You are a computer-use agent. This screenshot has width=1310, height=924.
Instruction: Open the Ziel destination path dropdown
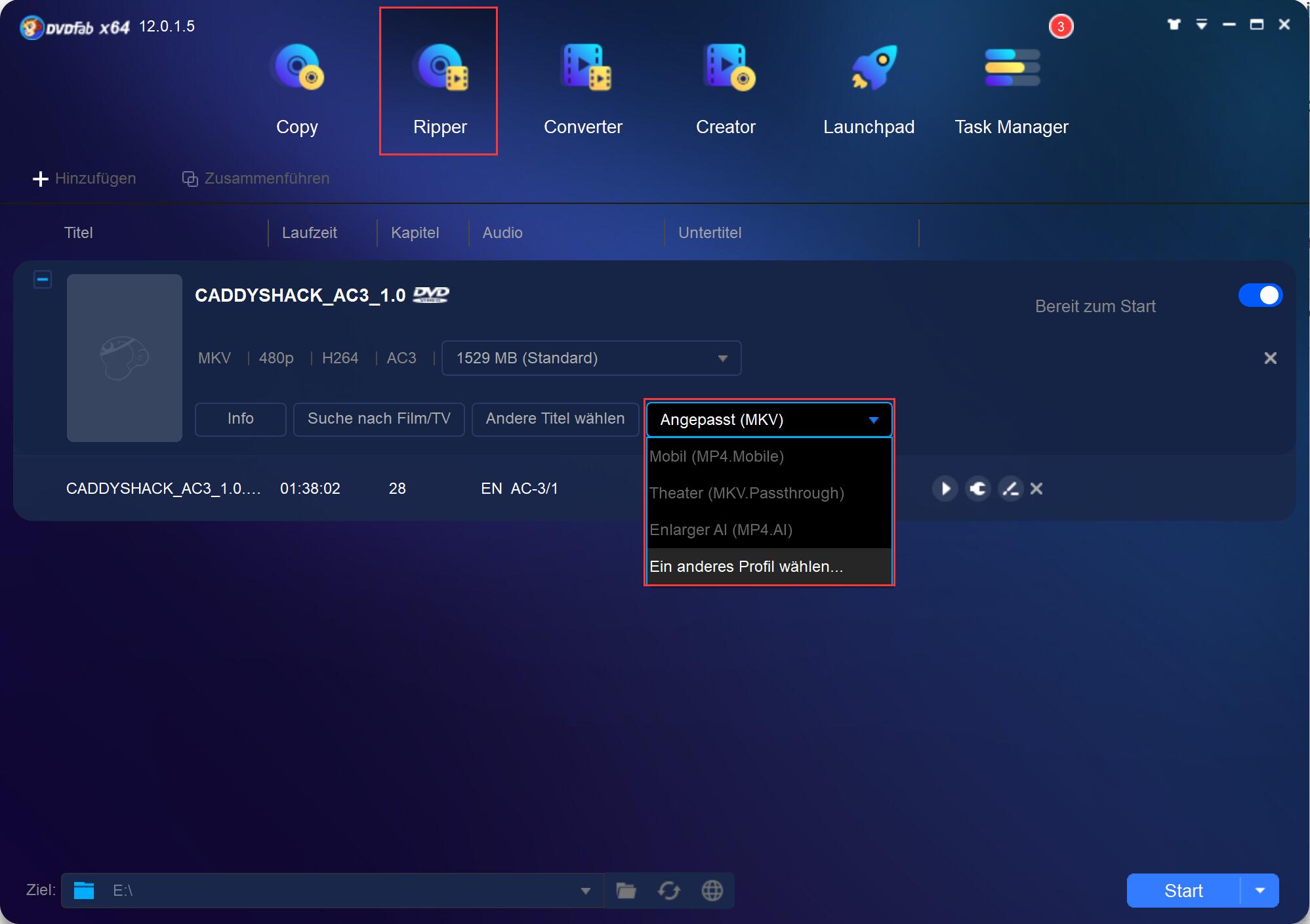[x=586, y=891]
